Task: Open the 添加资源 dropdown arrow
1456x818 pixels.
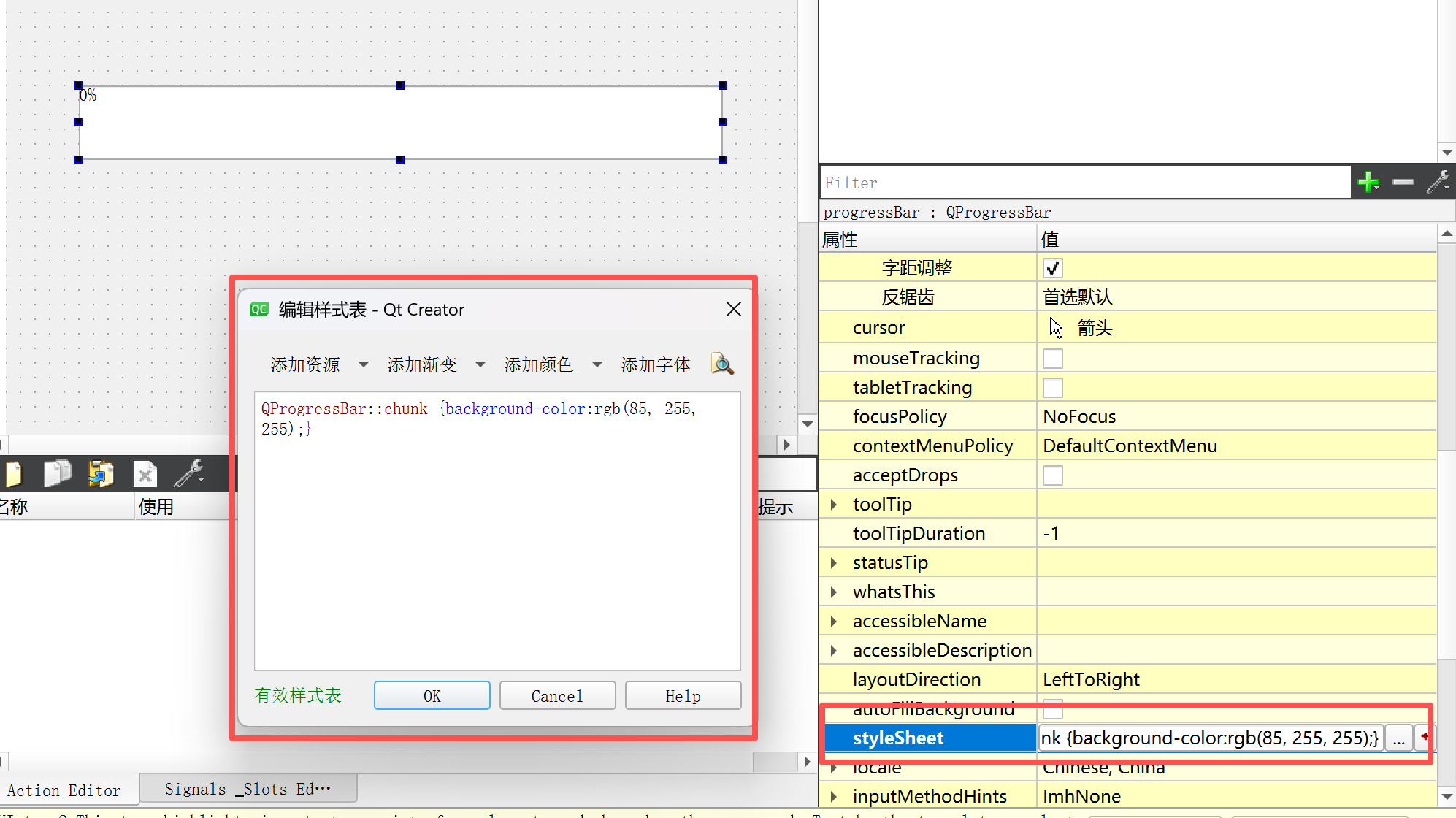Action: click(x=363, y=364)
